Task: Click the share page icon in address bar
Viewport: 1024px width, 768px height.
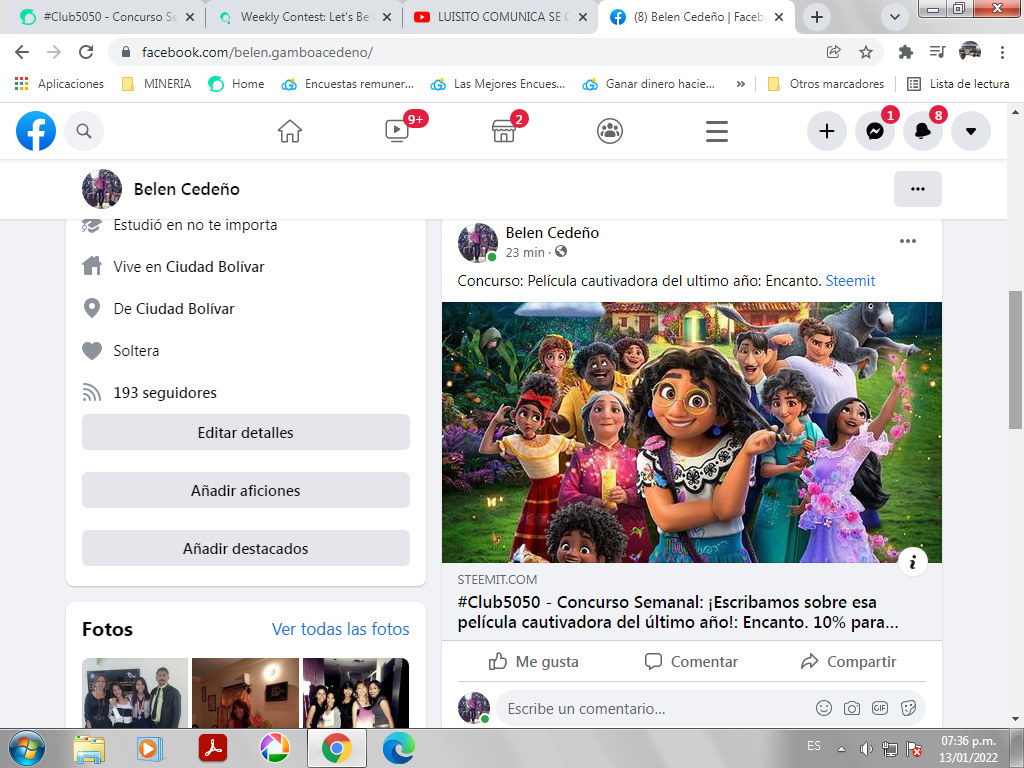Action: coord(833,52)
